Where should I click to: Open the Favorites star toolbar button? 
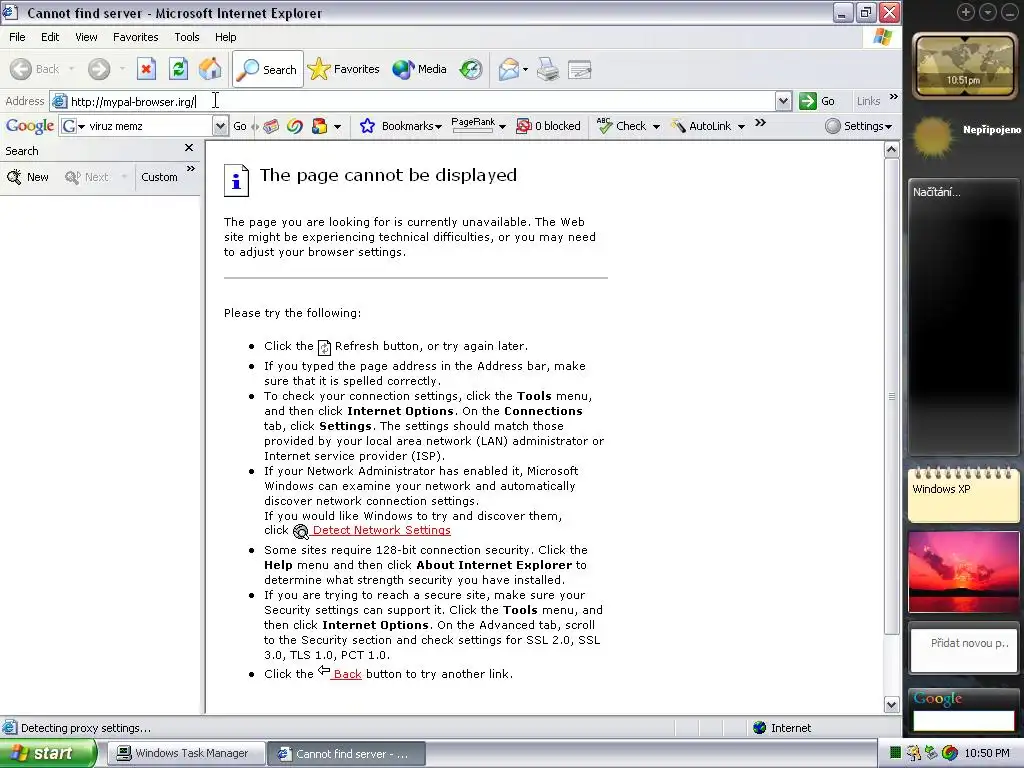click(x=344, y=69)
